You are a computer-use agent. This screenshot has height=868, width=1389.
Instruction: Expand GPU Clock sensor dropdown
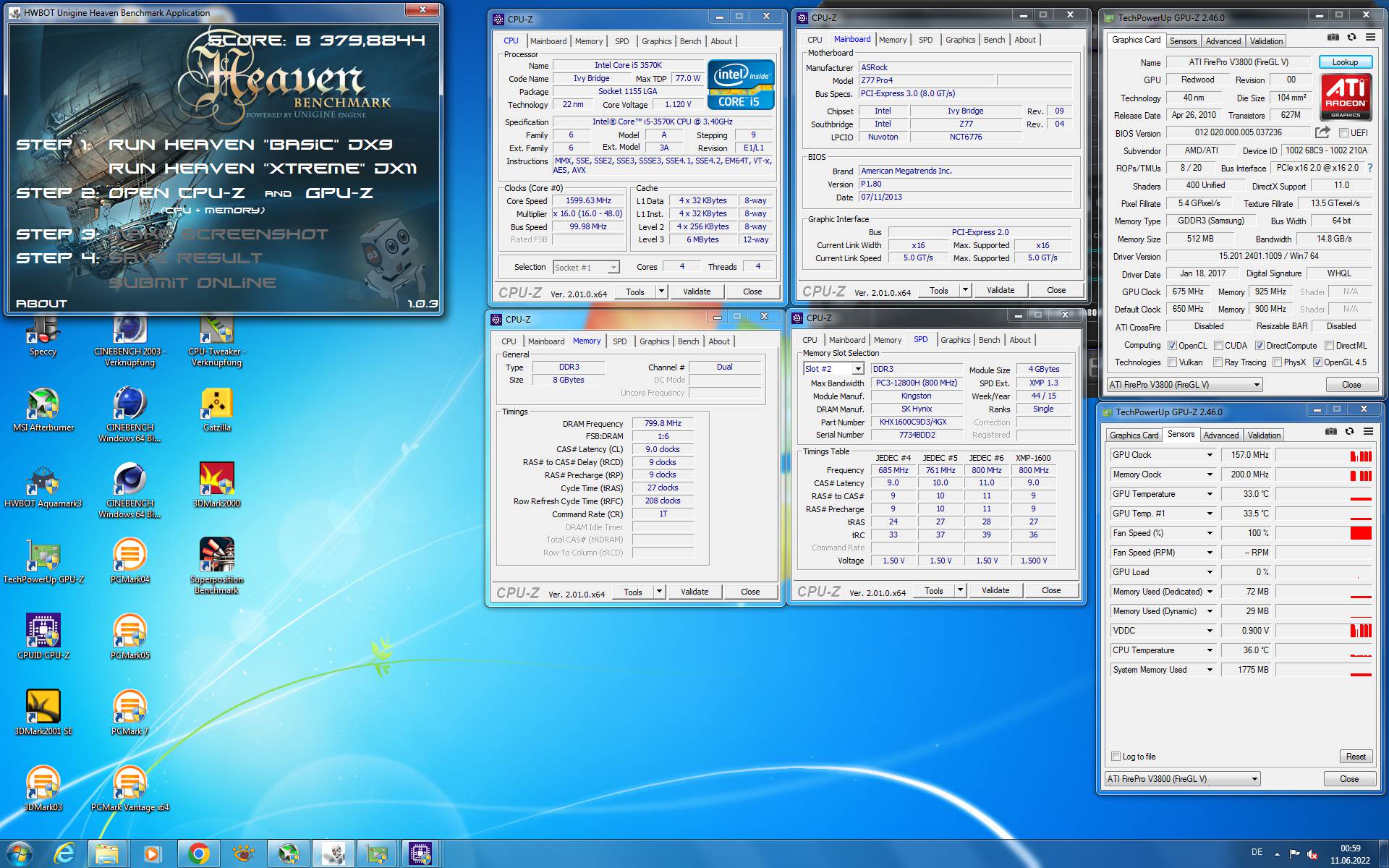[1209, 455]
